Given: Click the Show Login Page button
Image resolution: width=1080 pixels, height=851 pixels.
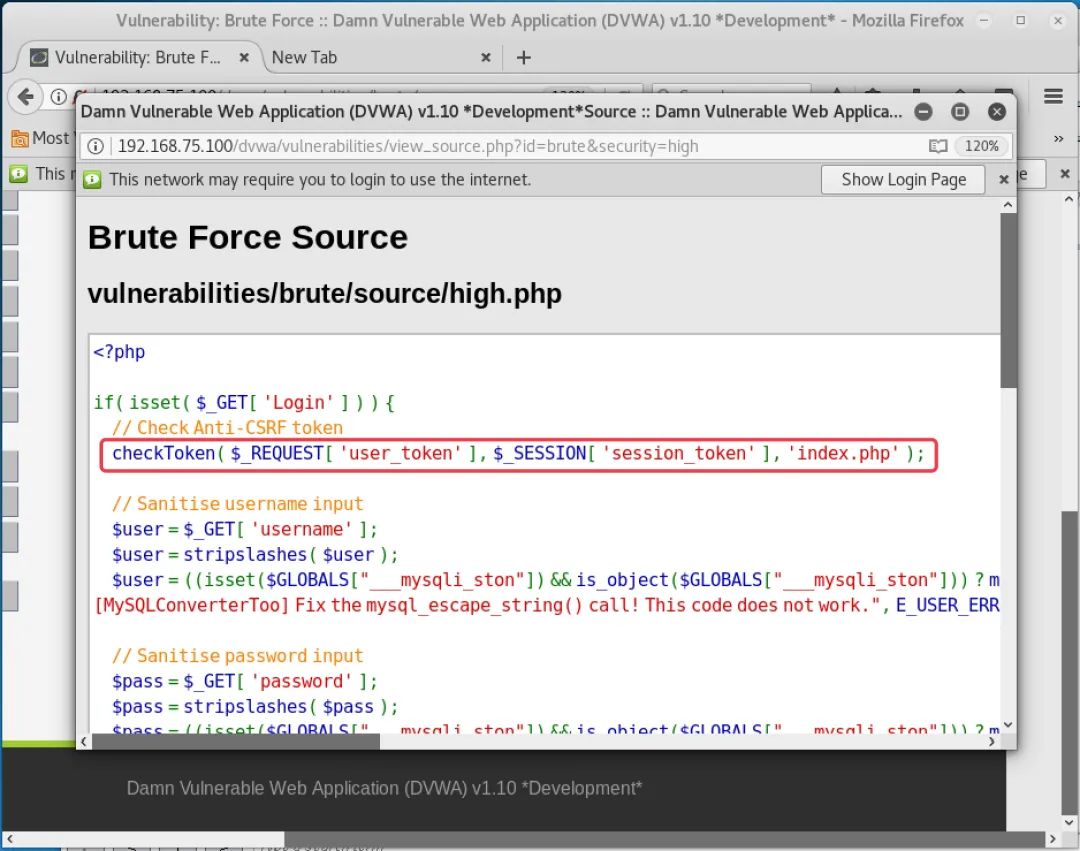Looking at the screenshot, I should (903, 180).
